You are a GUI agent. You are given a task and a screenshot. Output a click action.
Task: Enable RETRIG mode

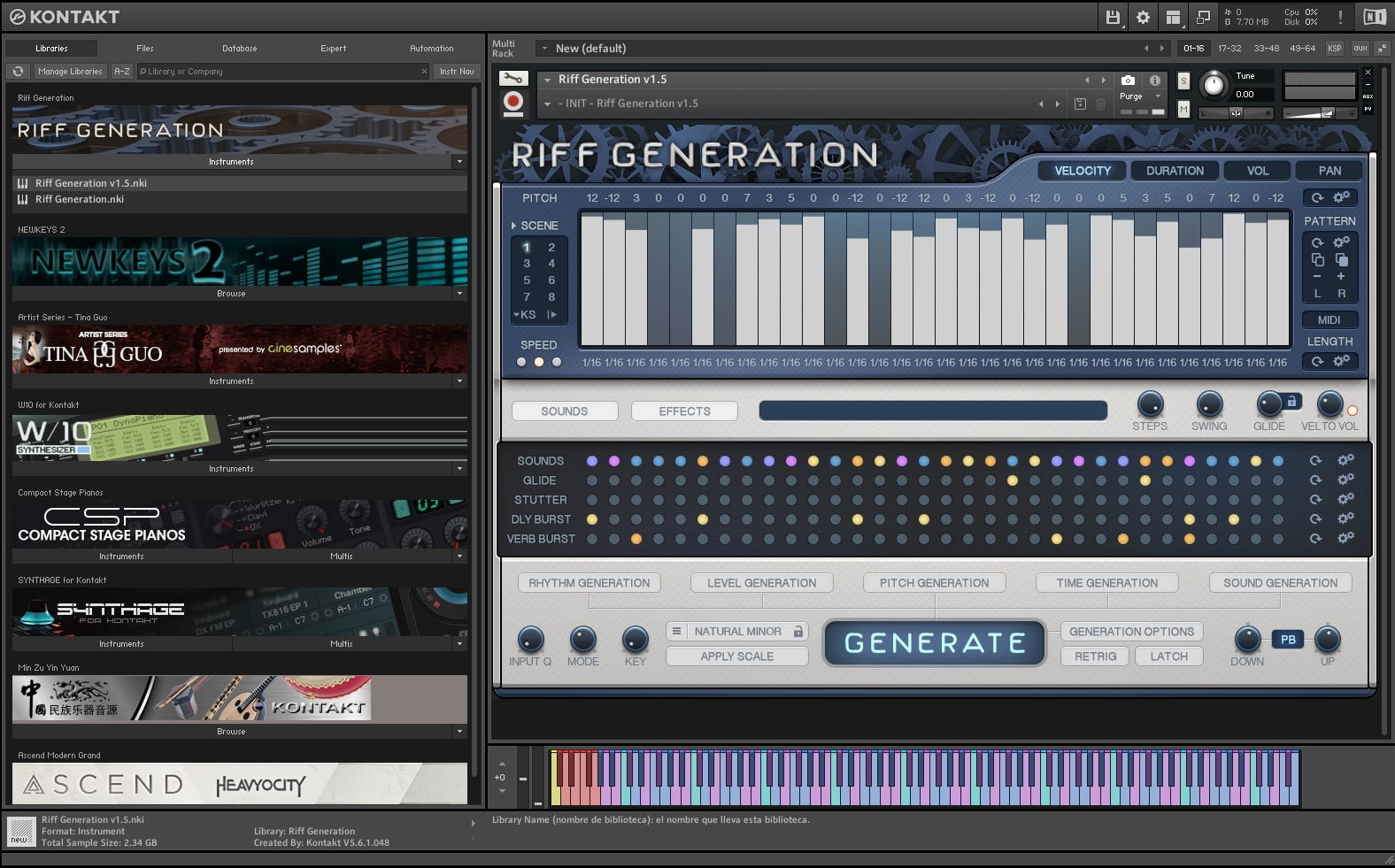(1095, 657)
